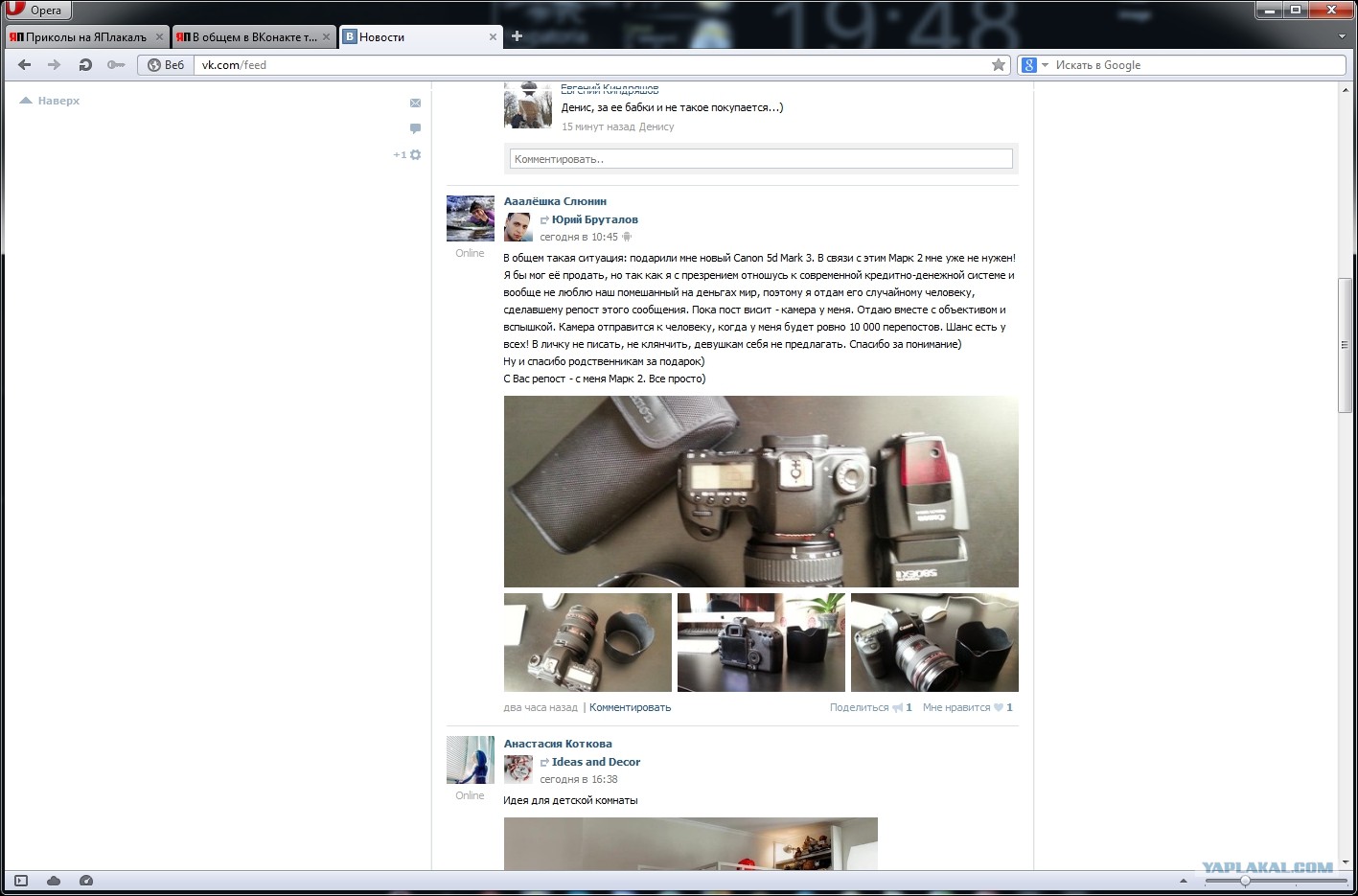Reload the page with the refresh icon

(85, 65)
